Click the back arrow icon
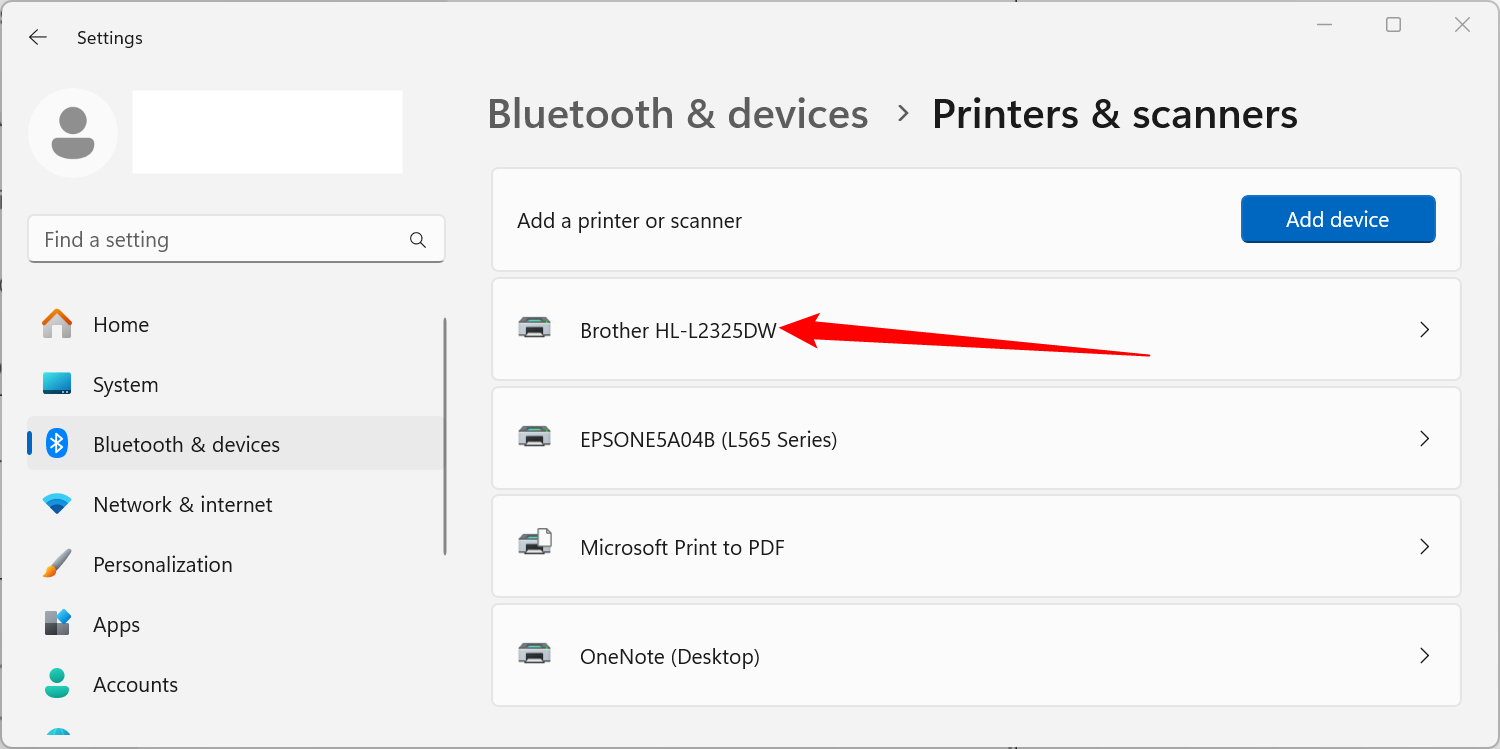Screen dimensions: 1500x749 tap(38, 38)
